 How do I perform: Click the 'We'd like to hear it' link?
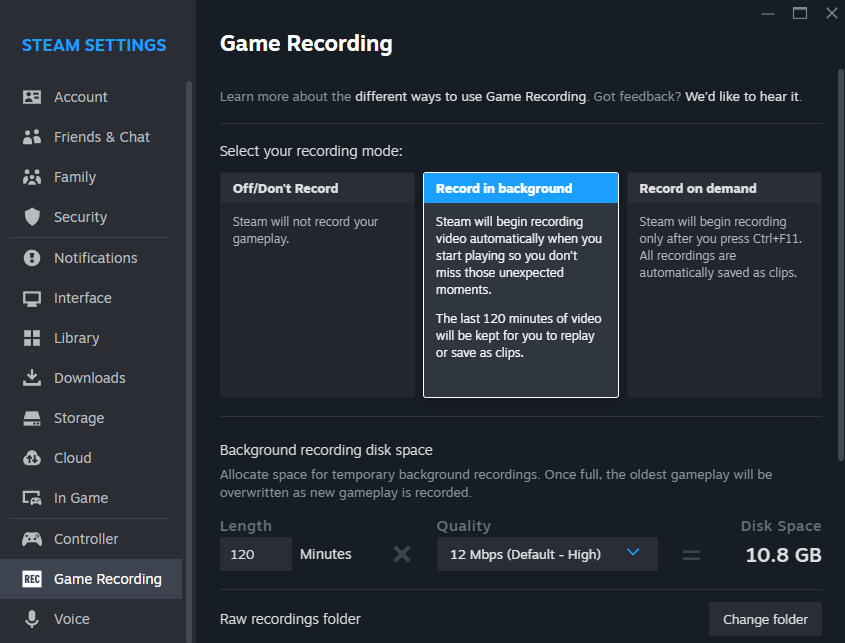pyautogui.click(x=742, y=97)
